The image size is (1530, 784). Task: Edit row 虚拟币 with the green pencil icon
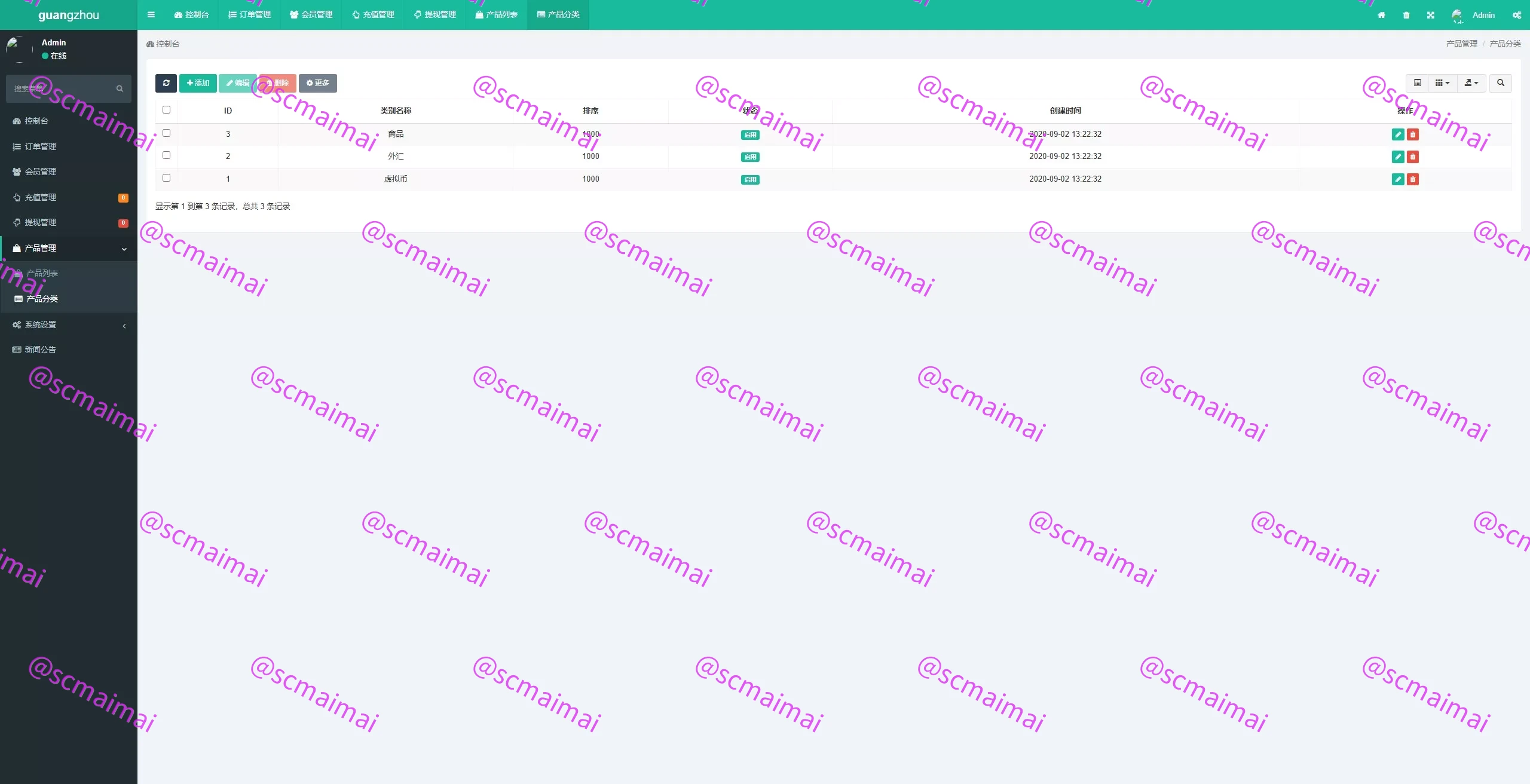coord(1397,179)
